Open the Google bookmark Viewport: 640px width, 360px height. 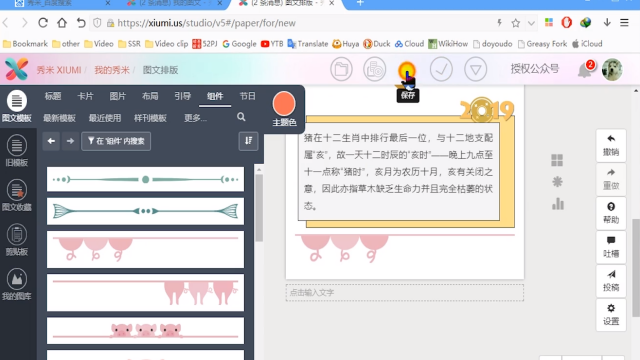coord(239,44)
